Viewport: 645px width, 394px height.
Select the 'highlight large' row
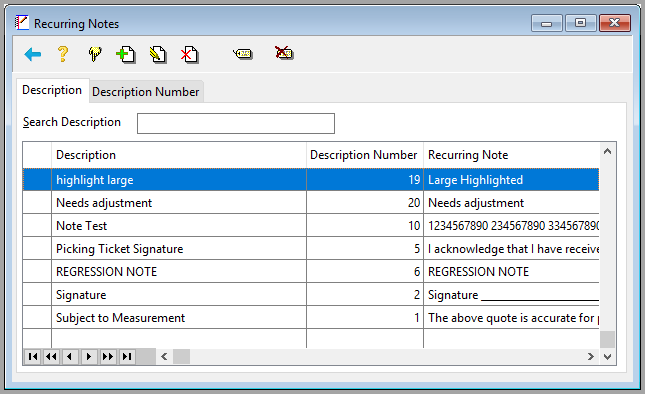(311, 180)
